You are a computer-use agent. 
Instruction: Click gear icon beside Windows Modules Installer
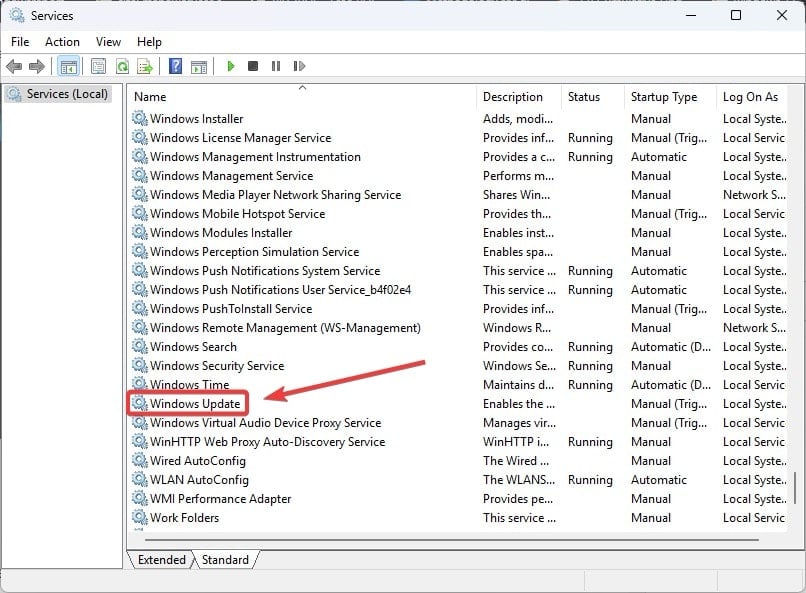pos(139,232)
